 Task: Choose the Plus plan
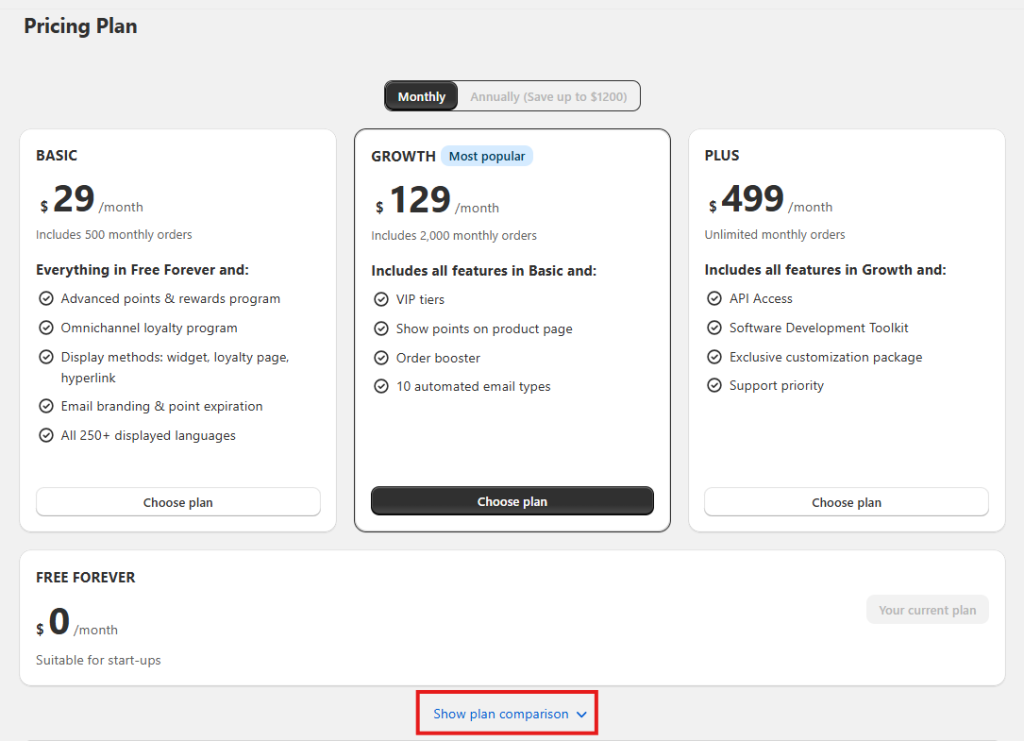click(x=846, y=502)
